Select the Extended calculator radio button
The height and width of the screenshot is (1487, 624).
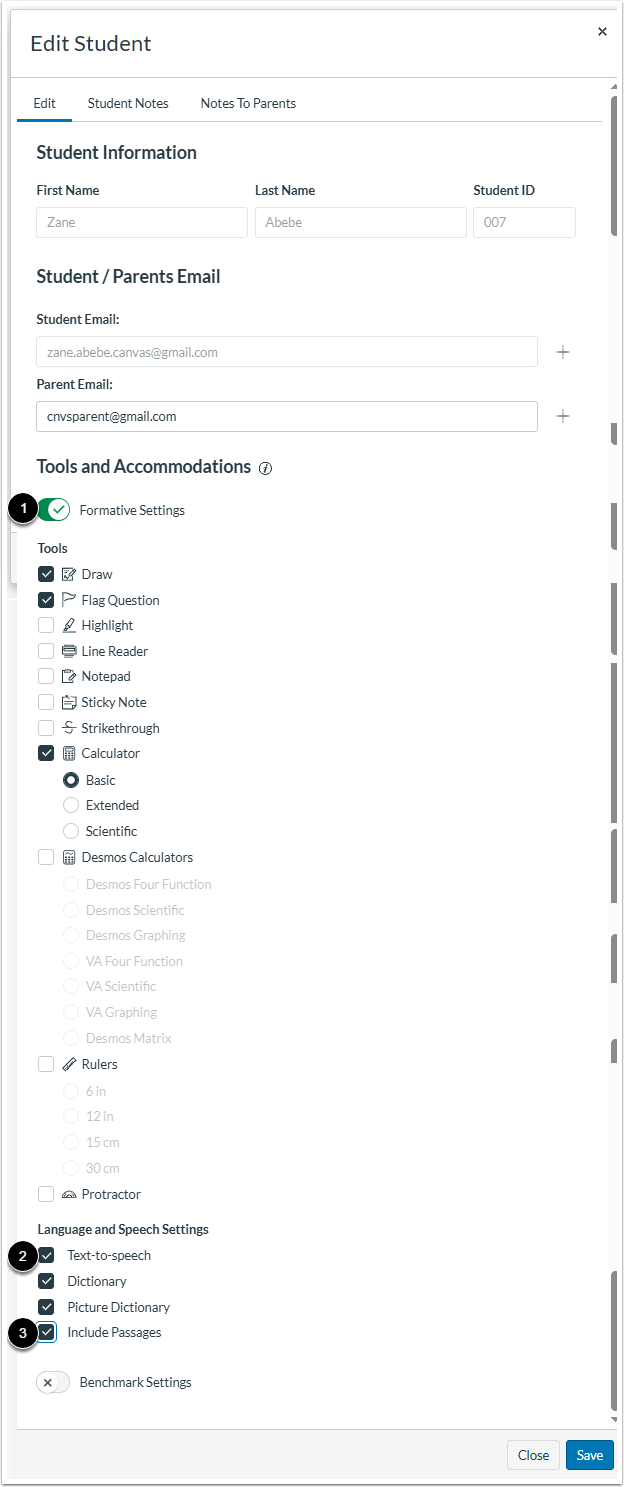coord(71,804)
